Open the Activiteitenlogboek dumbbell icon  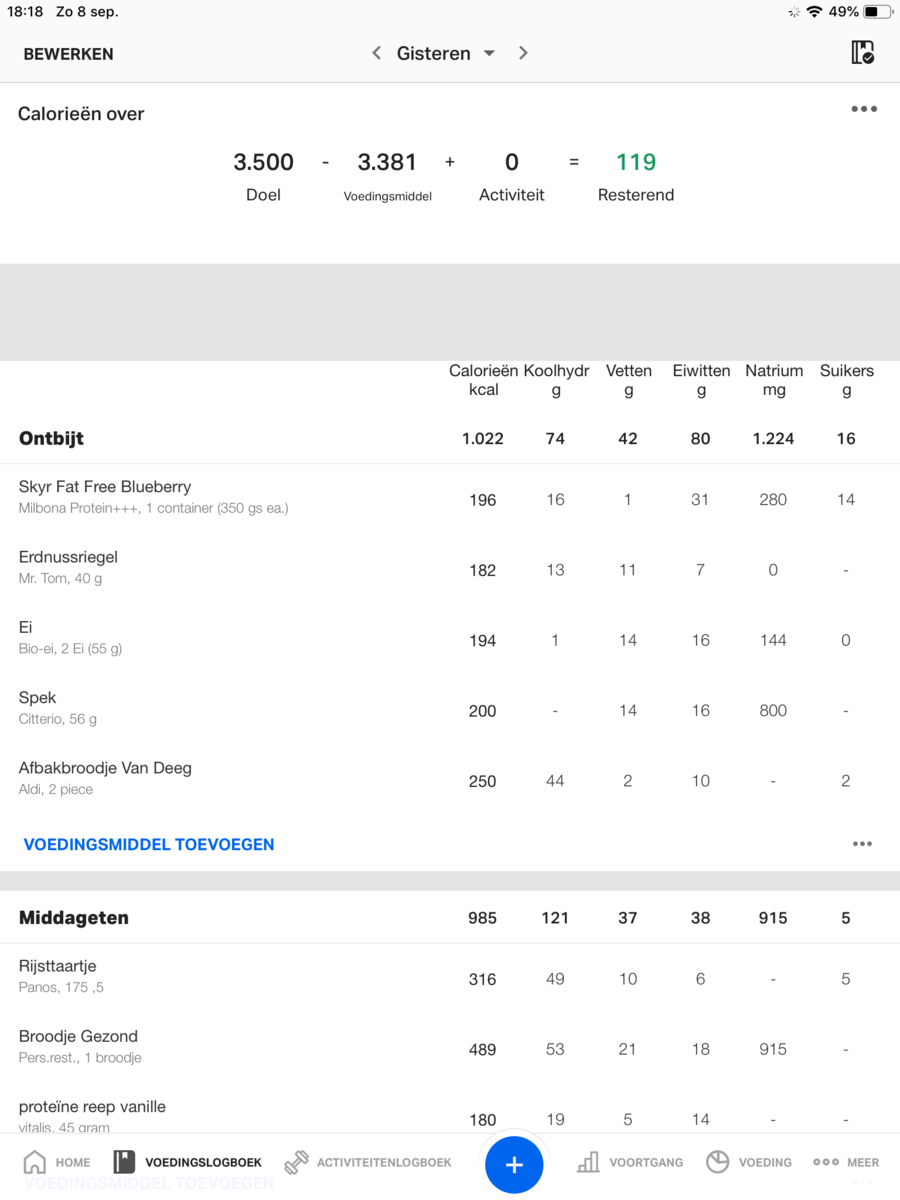coord(296,1162)
